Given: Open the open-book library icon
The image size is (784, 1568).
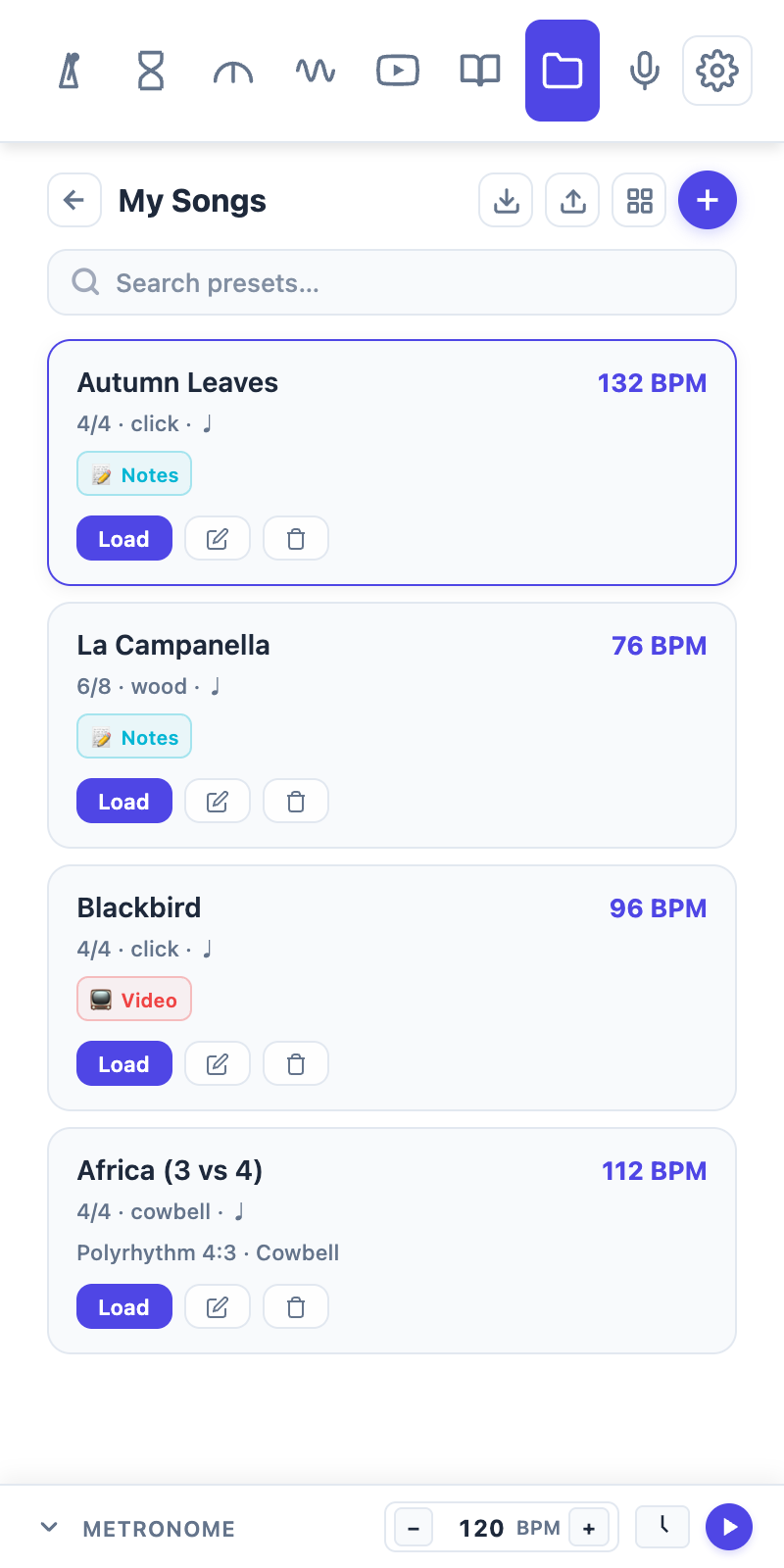Looking at the screenshot, I should 480,71.
